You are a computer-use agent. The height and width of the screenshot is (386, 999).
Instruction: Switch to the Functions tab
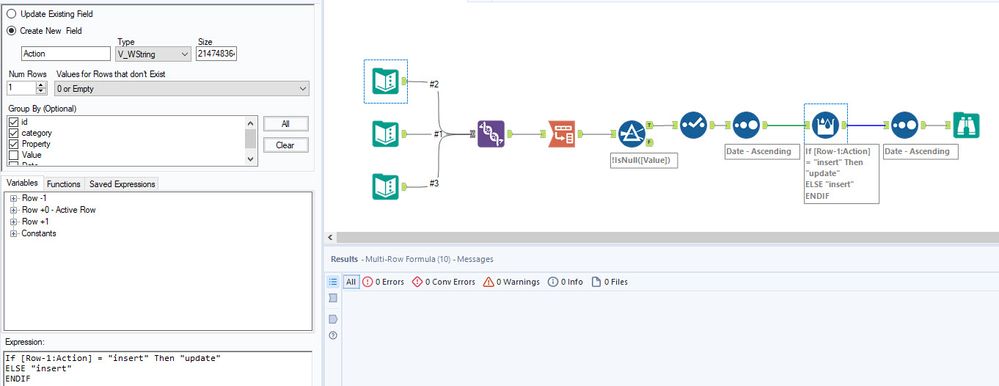[64, 183]
